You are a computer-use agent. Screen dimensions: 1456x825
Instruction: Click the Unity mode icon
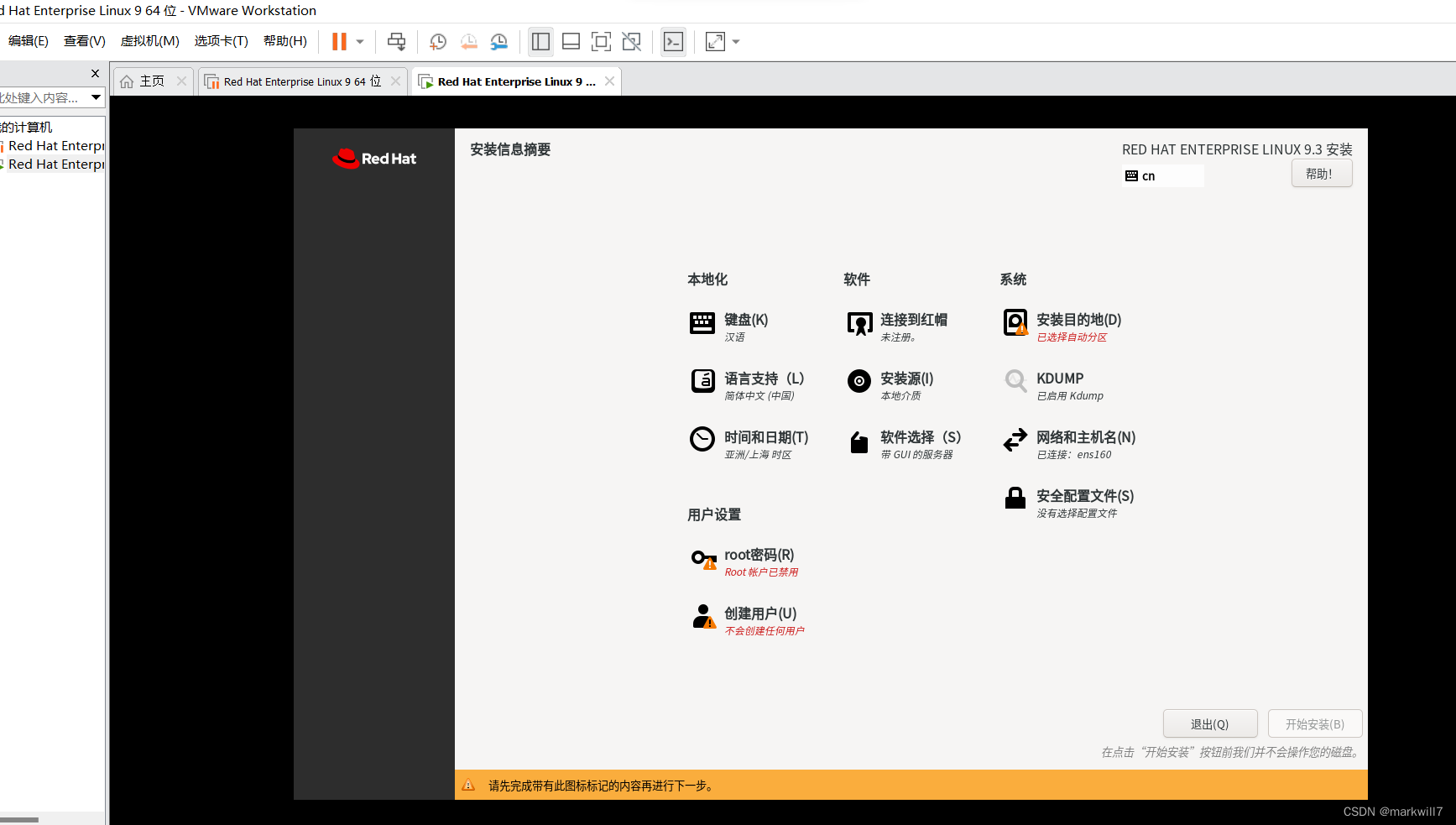(x=632, y=42)
